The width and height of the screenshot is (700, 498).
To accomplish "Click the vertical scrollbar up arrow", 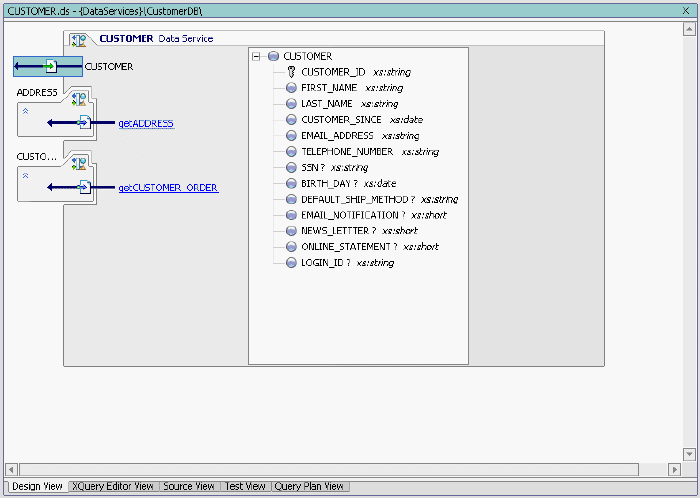I will (x=689, y=29).
